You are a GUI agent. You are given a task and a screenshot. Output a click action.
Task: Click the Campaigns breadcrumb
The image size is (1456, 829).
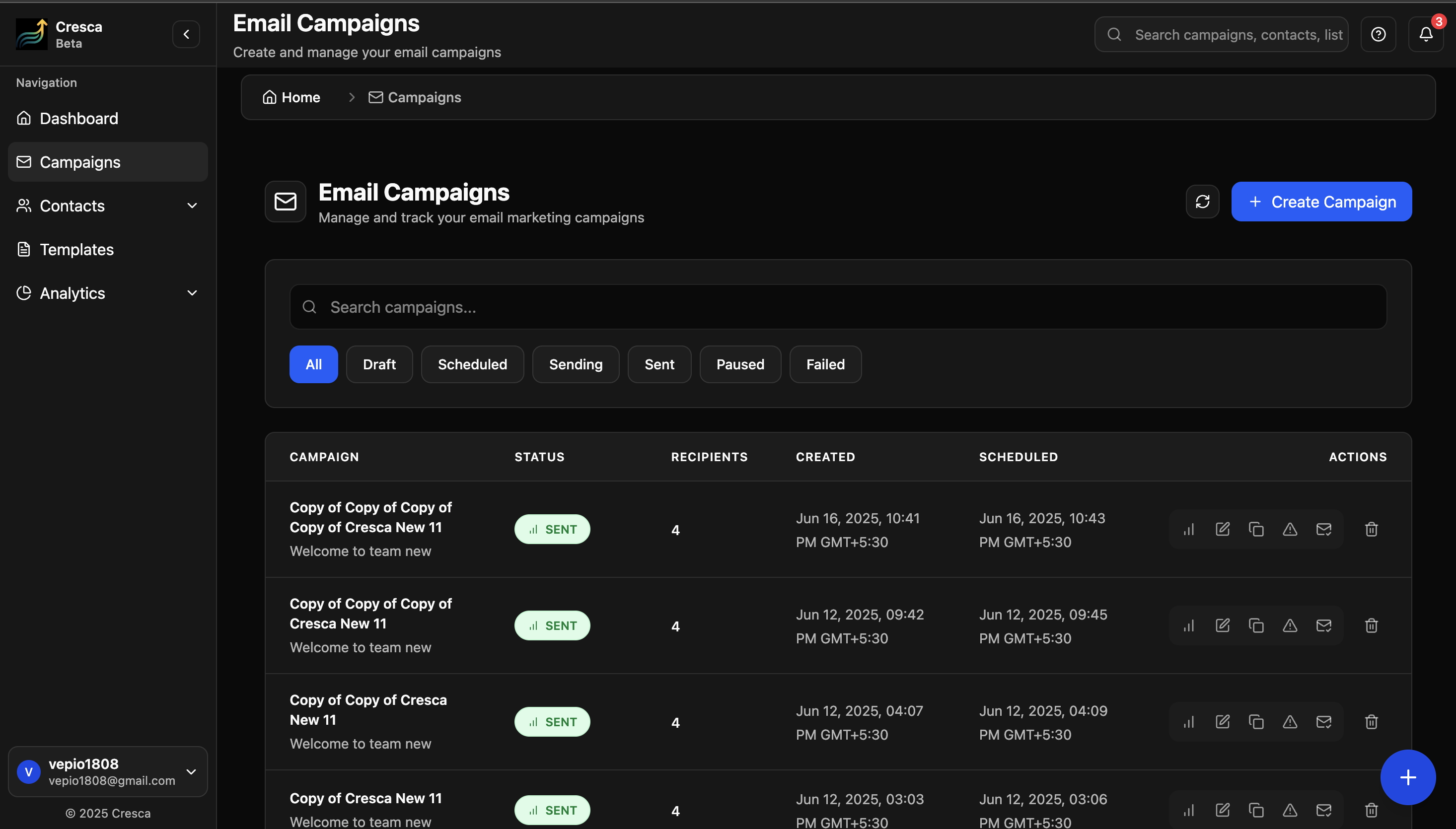tap(415, 97)
